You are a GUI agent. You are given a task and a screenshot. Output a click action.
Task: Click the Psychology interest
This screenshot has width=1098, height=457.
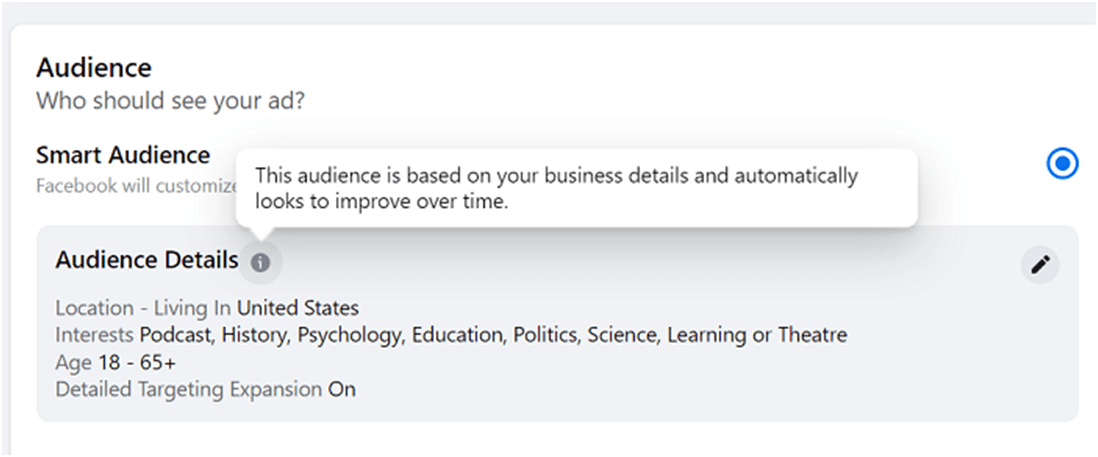(351, 335)
